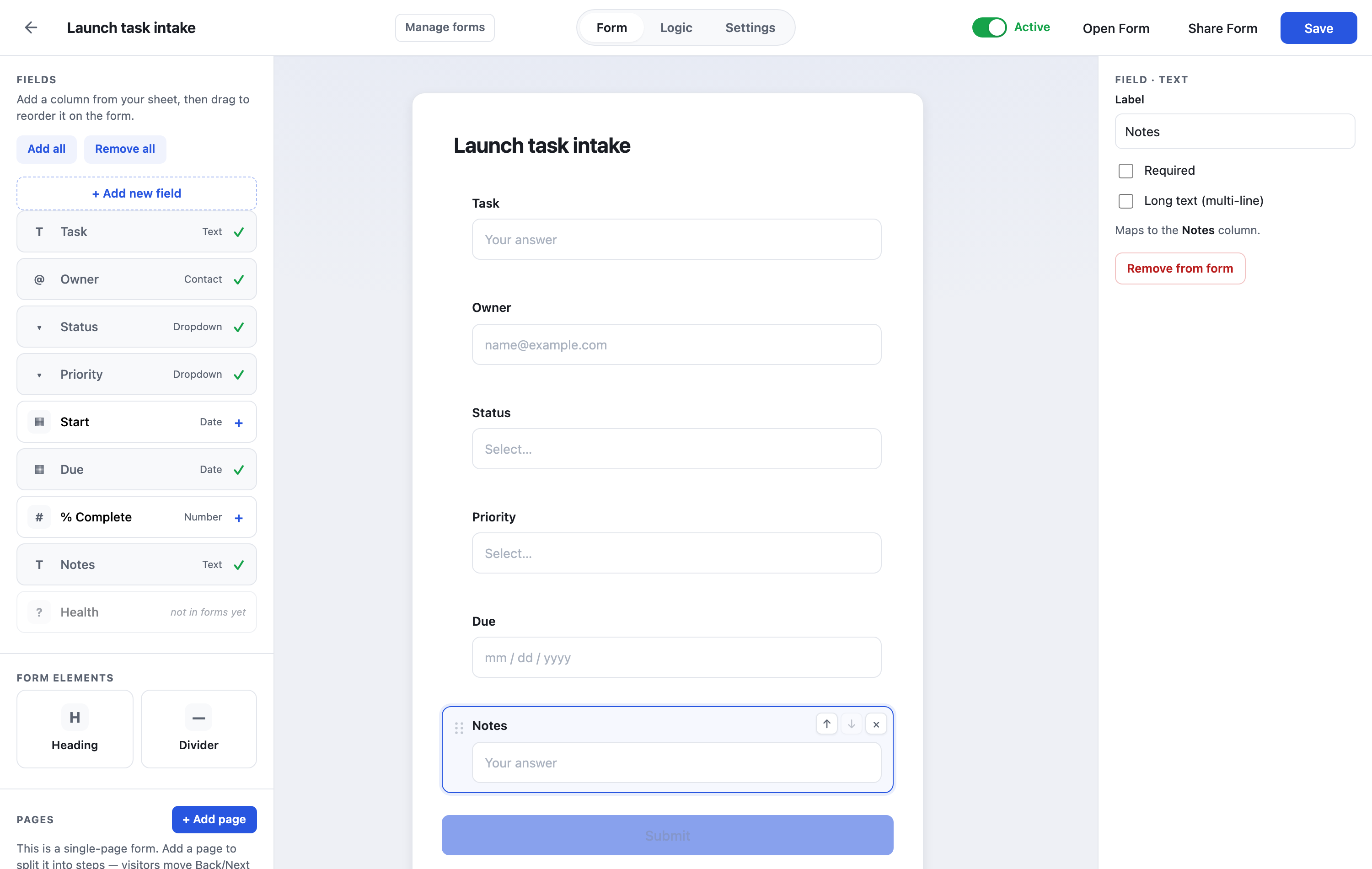Click the calendar icon of Start field
The height and width of the screenshot is (869, 1372).
tap(39, 422)
